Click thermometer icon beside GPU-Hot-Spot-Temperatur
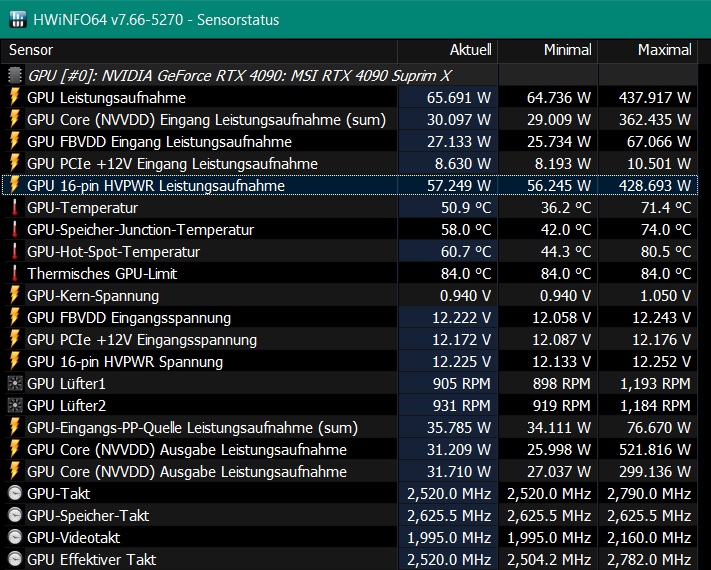Viewport: 711px width, 570px height. [15, 251]
